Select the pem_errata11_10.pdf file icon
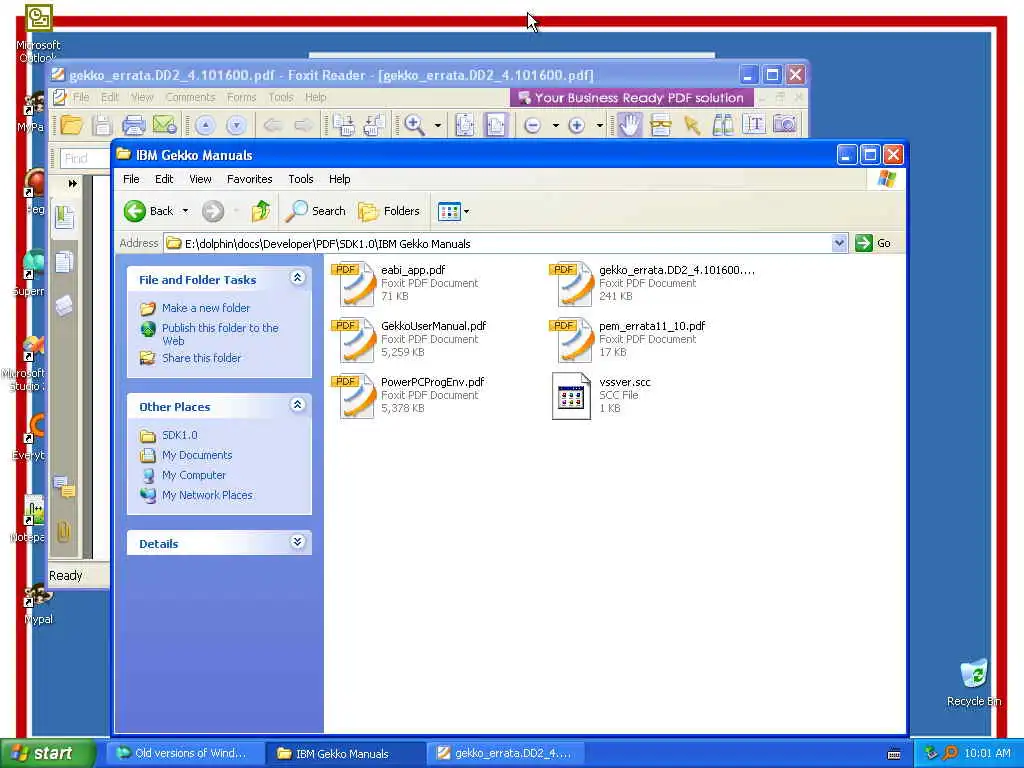 571,340
